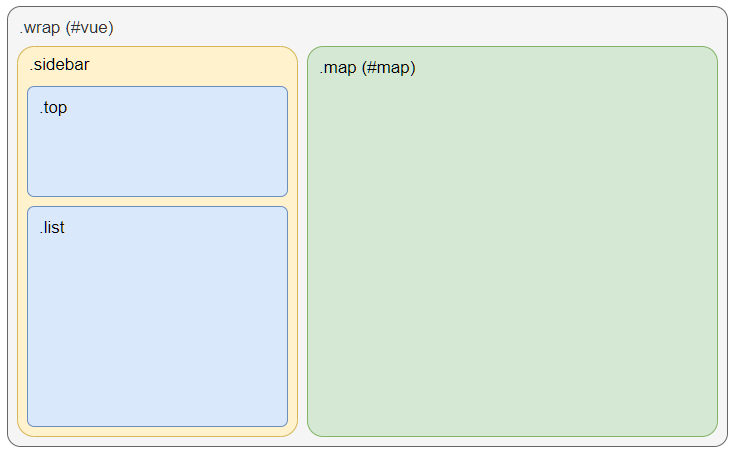
Task: Click the gray gap between sidebar and map
Action: pos(302,241)
